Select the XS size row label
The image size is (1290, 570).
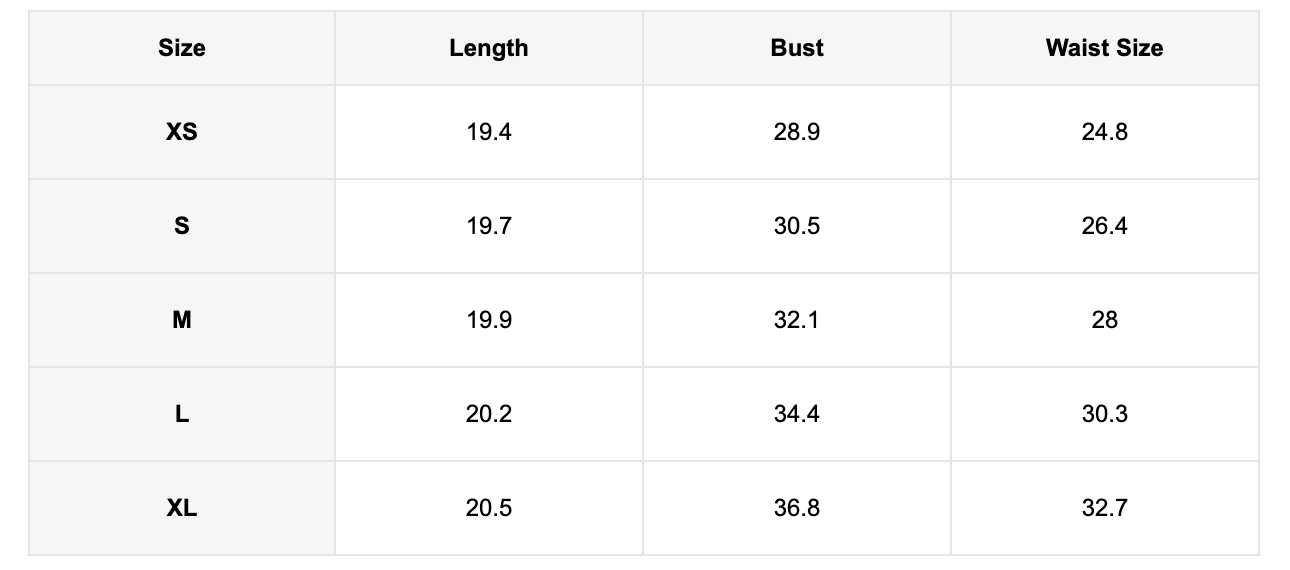182,132
